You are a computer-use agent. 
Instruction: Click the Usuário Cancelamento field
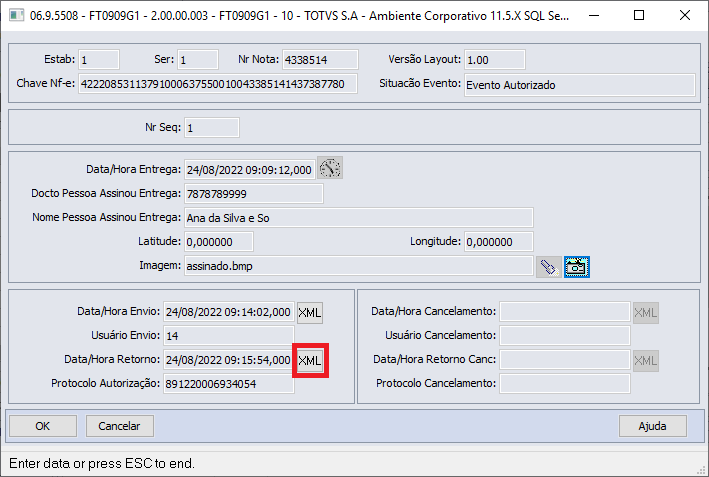click(565, 335)
